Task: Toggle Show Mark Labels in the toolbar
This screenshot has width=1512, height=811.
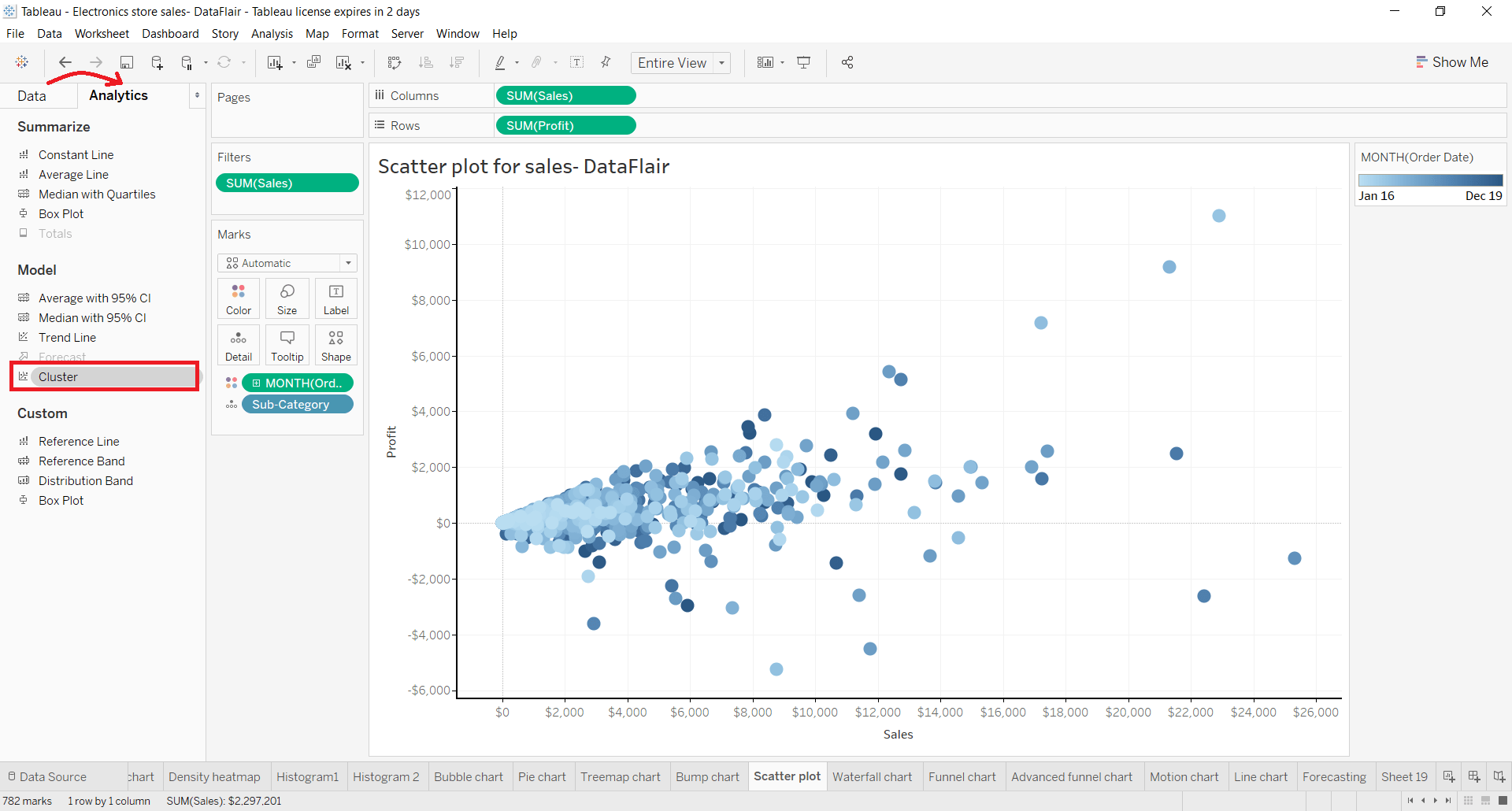Action: click(577, 62)
